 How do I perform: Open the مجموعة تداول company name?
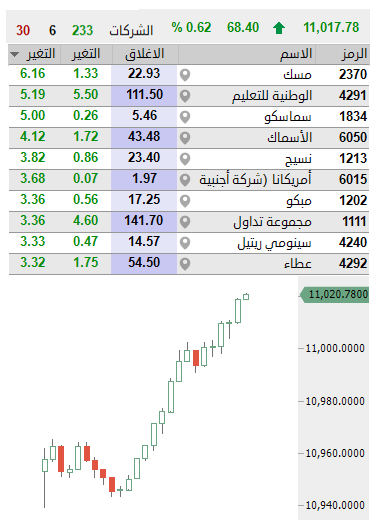point(272,222)
